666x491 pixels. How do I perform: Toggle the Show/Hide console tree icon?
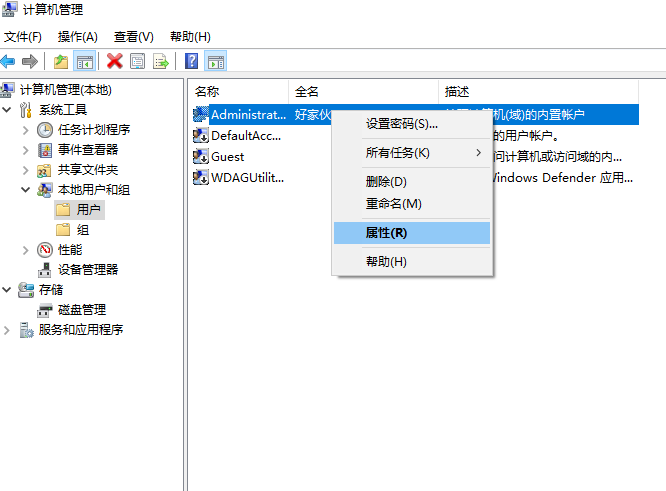pos(85,61)
